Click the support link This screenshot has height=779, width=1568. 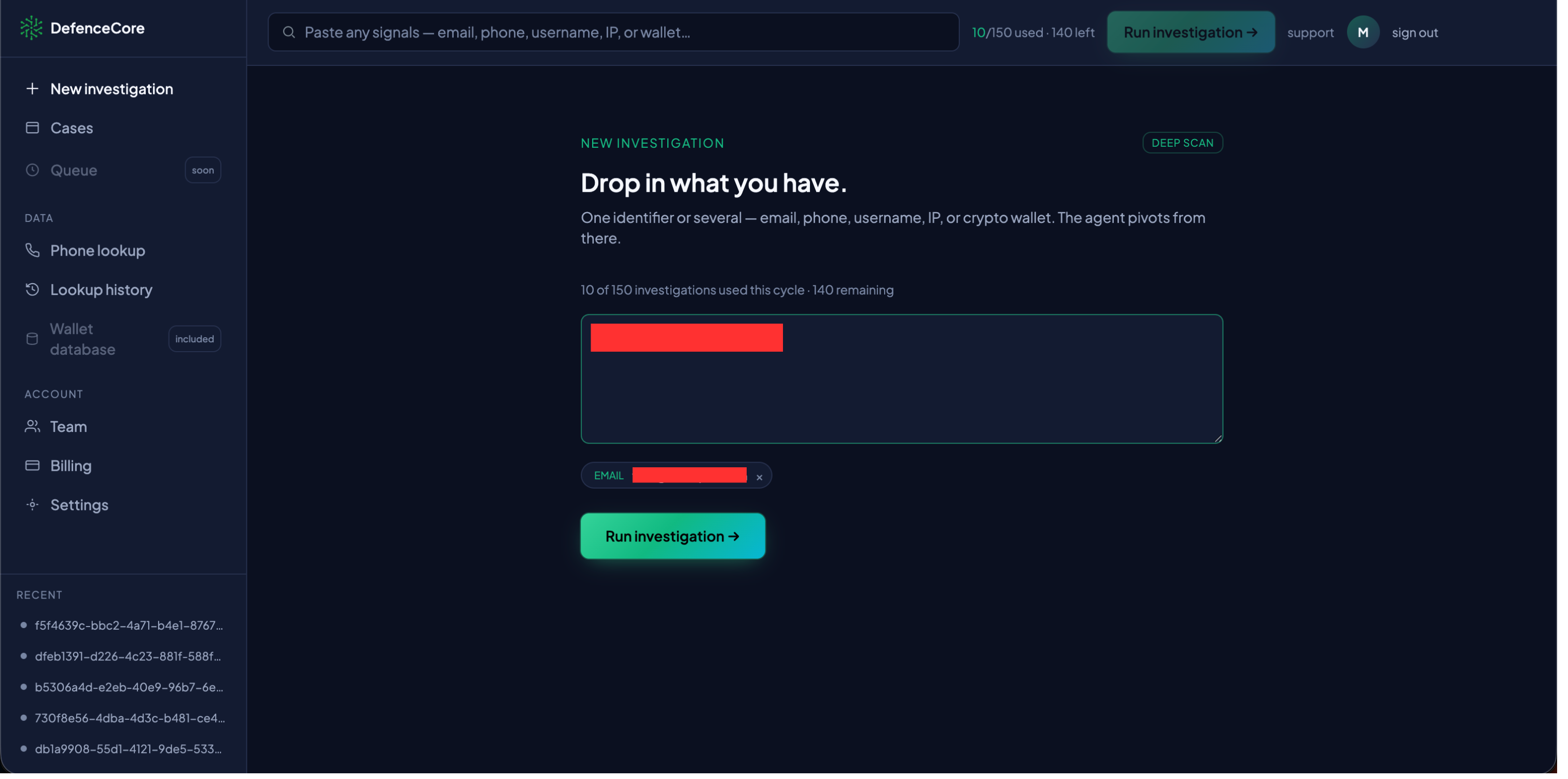click(1319, 33)
